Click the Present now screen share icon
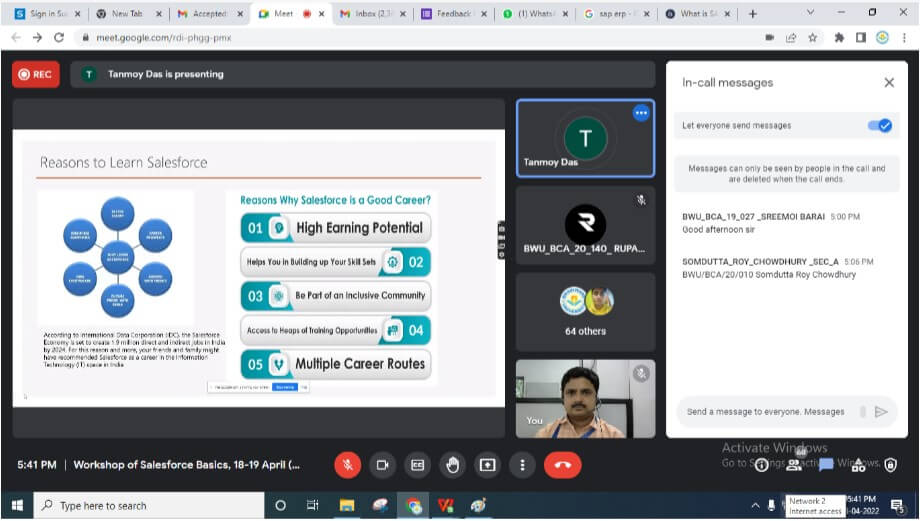This screenshot has height=521, width=920. (487, 465)
